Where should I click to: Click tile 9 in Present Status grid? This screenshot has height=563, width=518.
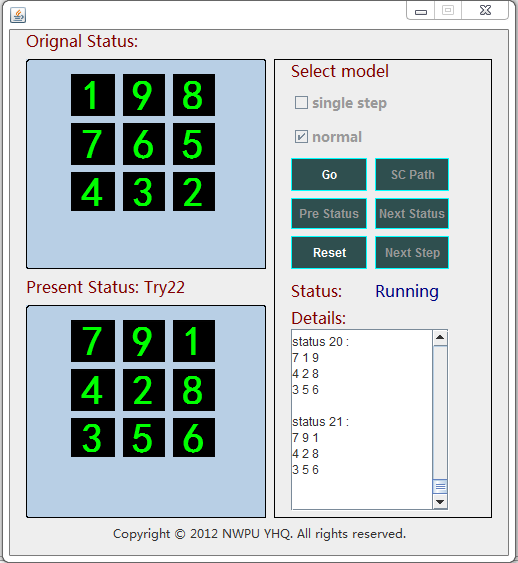tap(144, 341)
